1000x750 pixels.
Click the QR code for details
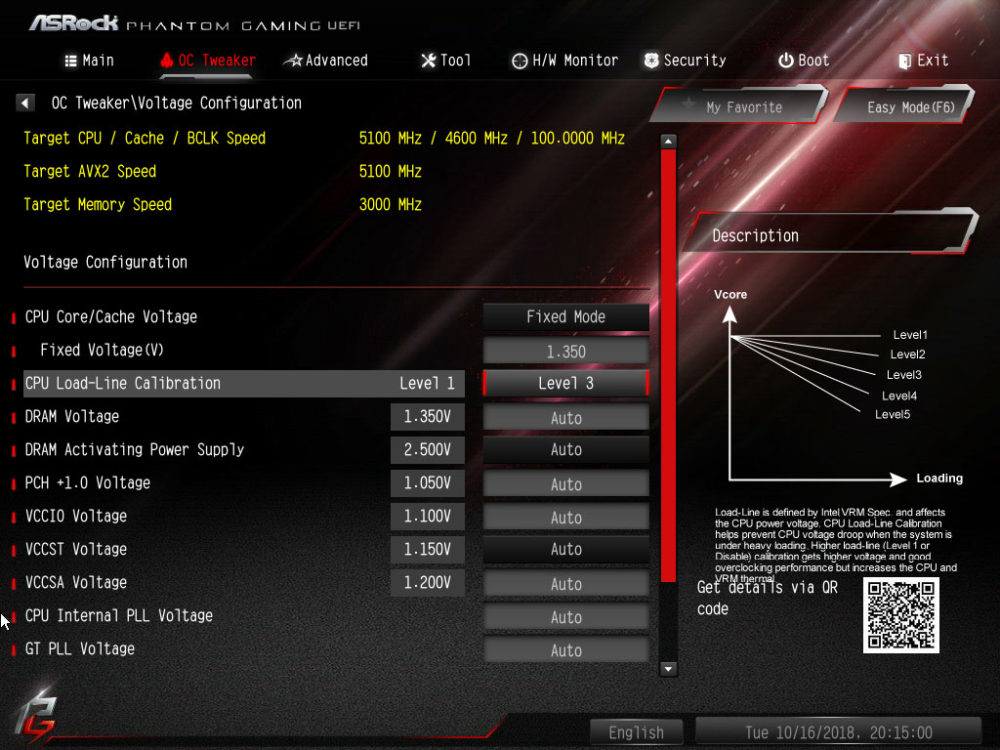901,615
